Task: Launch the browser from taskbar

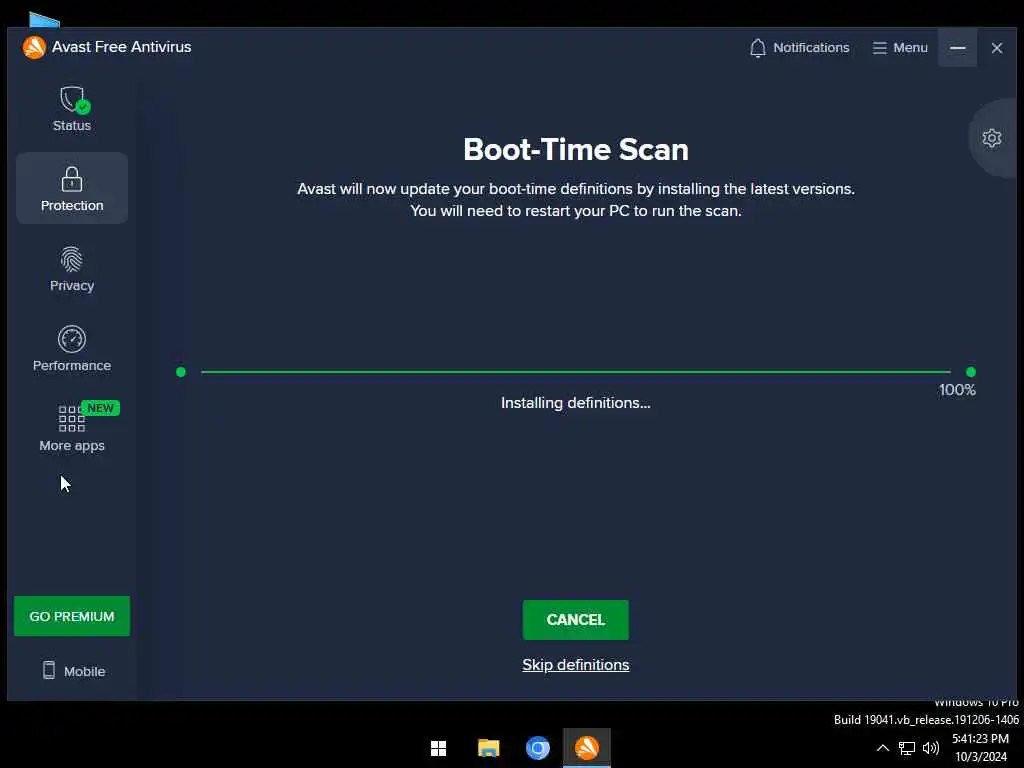Action: 537,748
